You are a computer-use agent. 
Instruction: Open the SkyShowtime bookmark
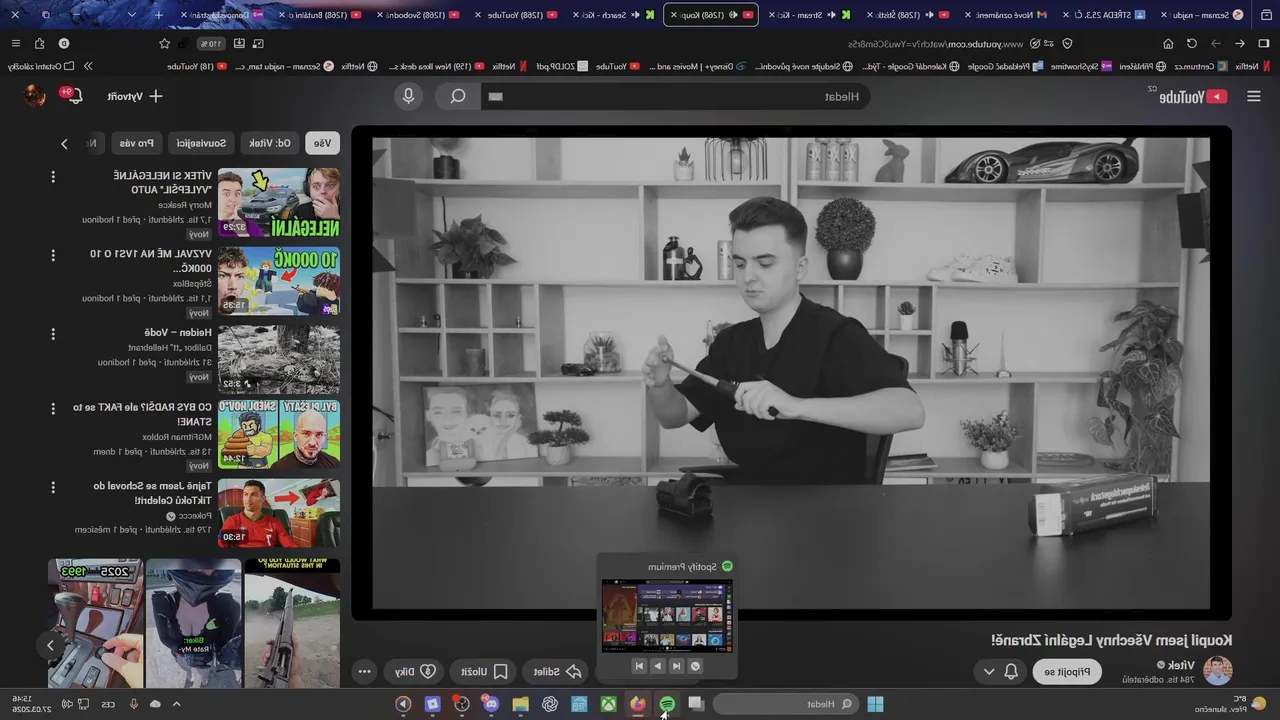tap(1081, 66)
